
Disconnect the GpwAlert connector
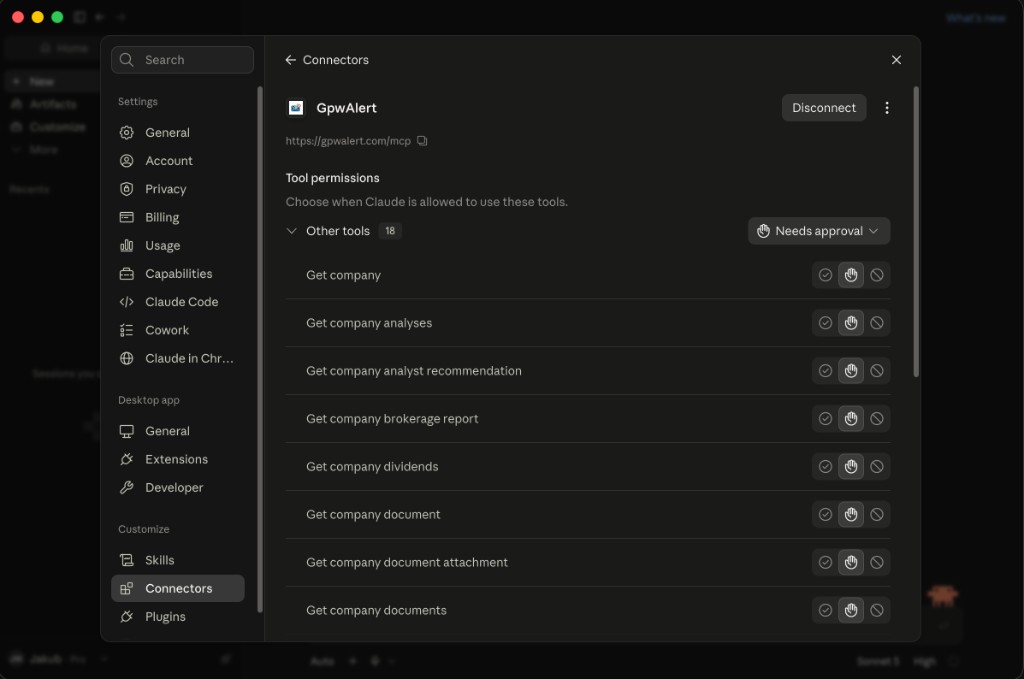tap(824, 108)
